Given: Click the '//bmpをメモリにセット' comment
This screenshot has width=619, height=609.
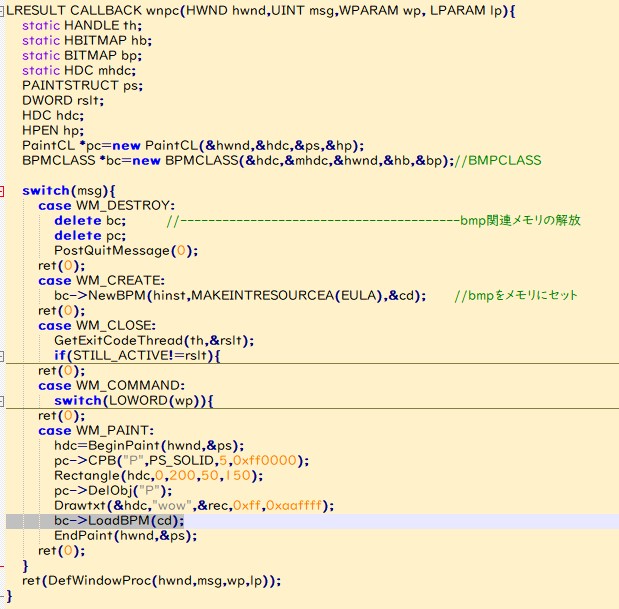Looking at the screenshot, I should 516,296.
